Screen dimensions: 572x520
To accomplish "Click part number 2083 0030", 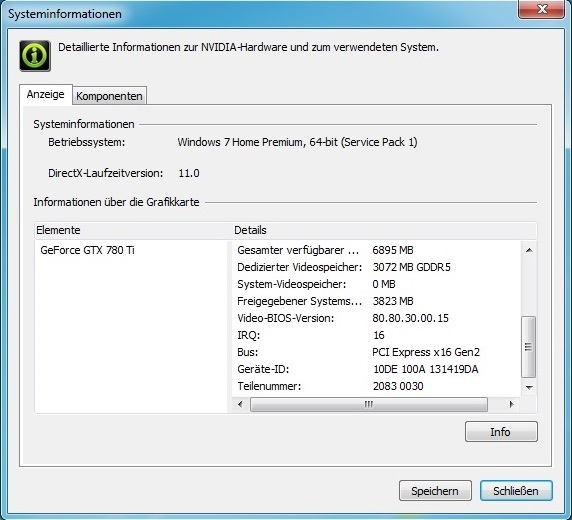I will click(398, 386).
